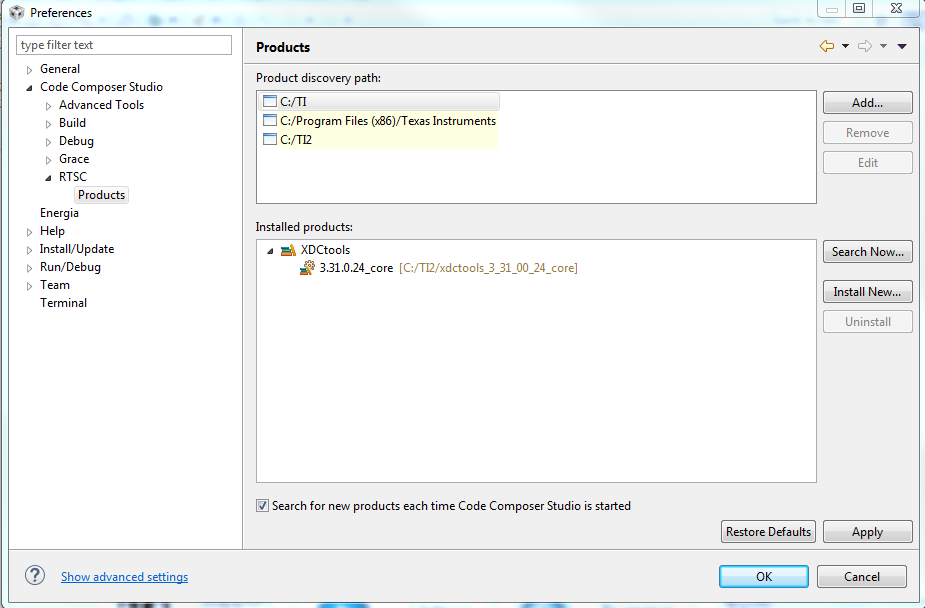
Task: Click the Add... button
Action: [x=868, y=103]
